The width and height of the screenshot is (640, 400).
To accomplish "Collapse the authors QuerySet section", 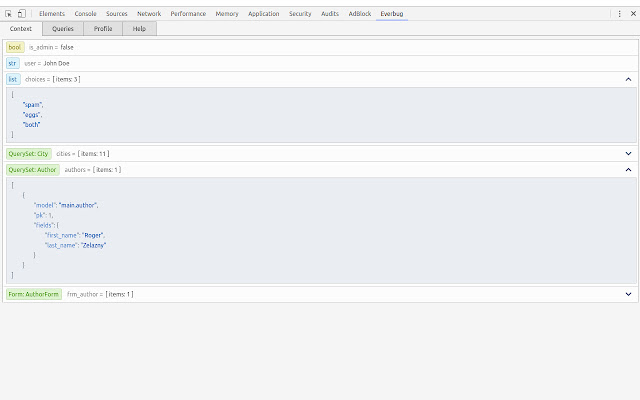I will 628,170.
